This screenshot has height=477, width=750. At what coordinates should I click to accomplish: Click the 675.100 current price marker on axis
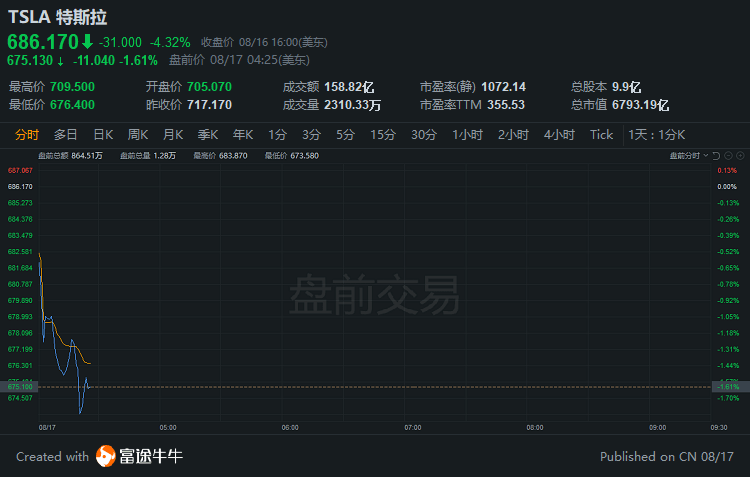pos(21,386)
